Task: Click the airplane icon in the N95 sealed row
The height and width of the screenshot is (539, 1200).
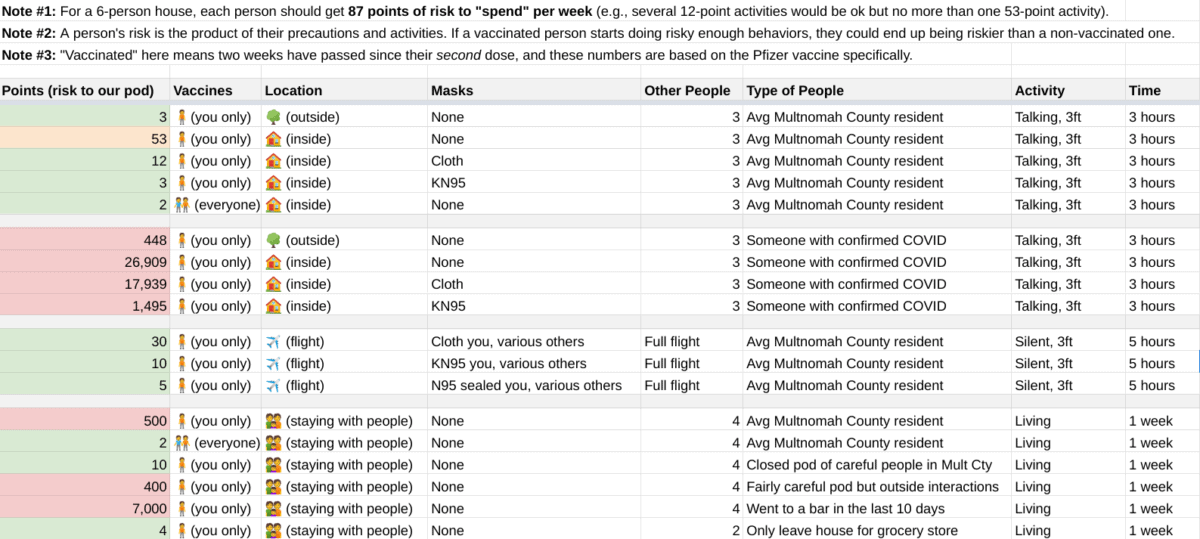Action: coord(273,385)
